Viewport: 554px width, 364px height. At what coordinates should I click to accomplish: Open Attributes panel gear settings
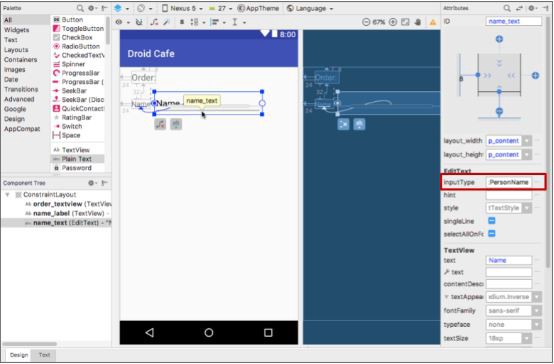point(532,8)
